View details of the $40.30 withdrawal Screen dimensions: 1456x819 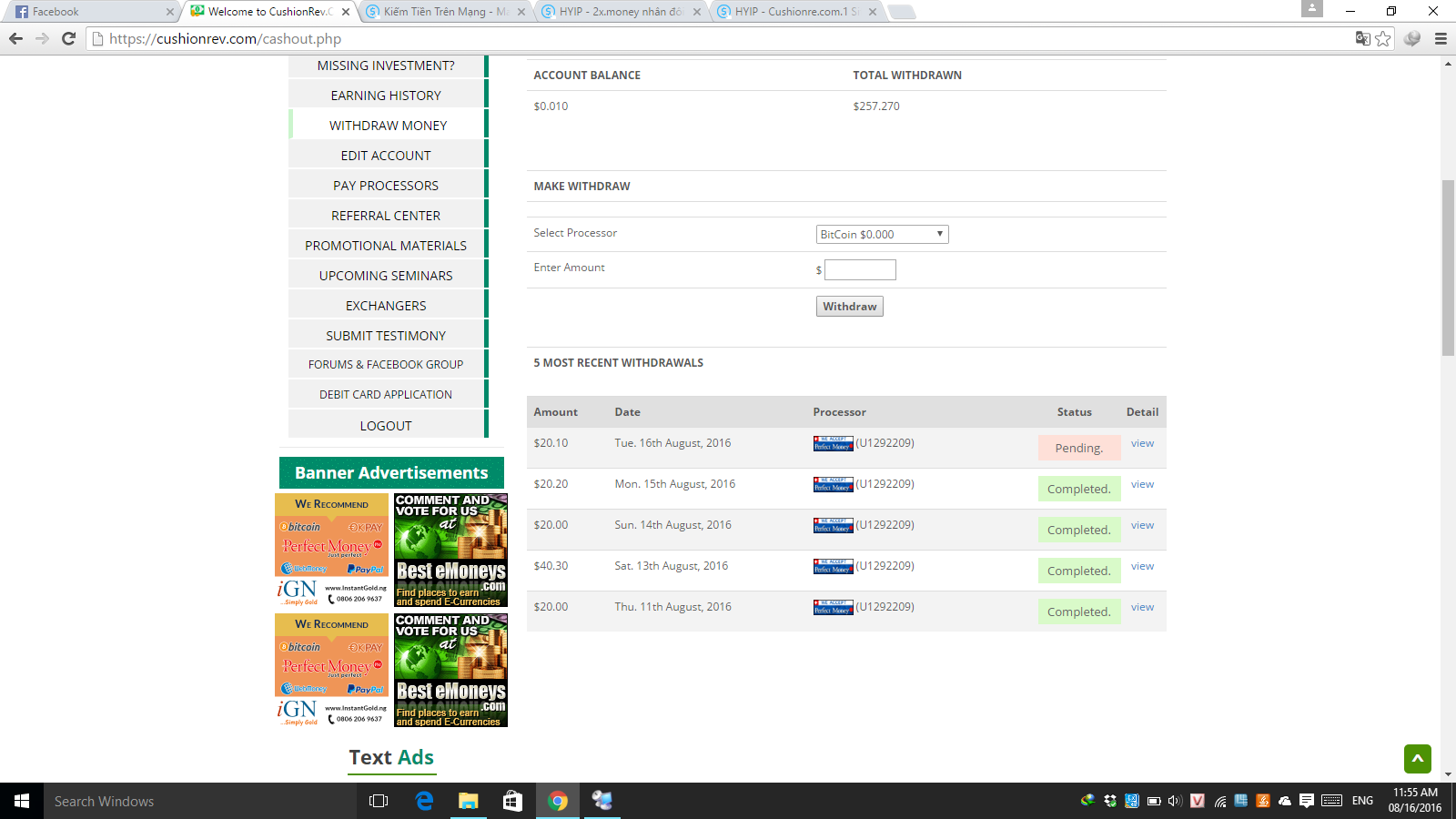click(x=1142, y=566)
